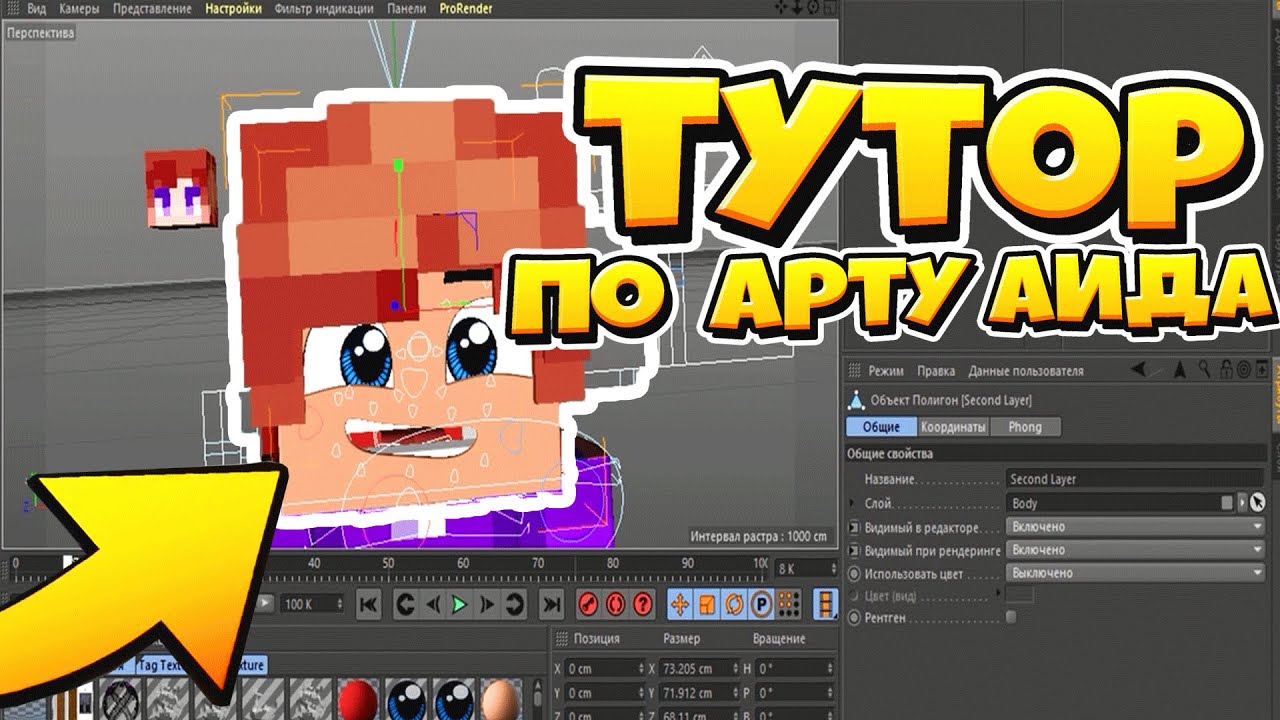Image resolution: width=1280 pixels, height=720 pixels.
Task: Open the Видимый при рендеринге dropdown
Action: pos(1136,549)
